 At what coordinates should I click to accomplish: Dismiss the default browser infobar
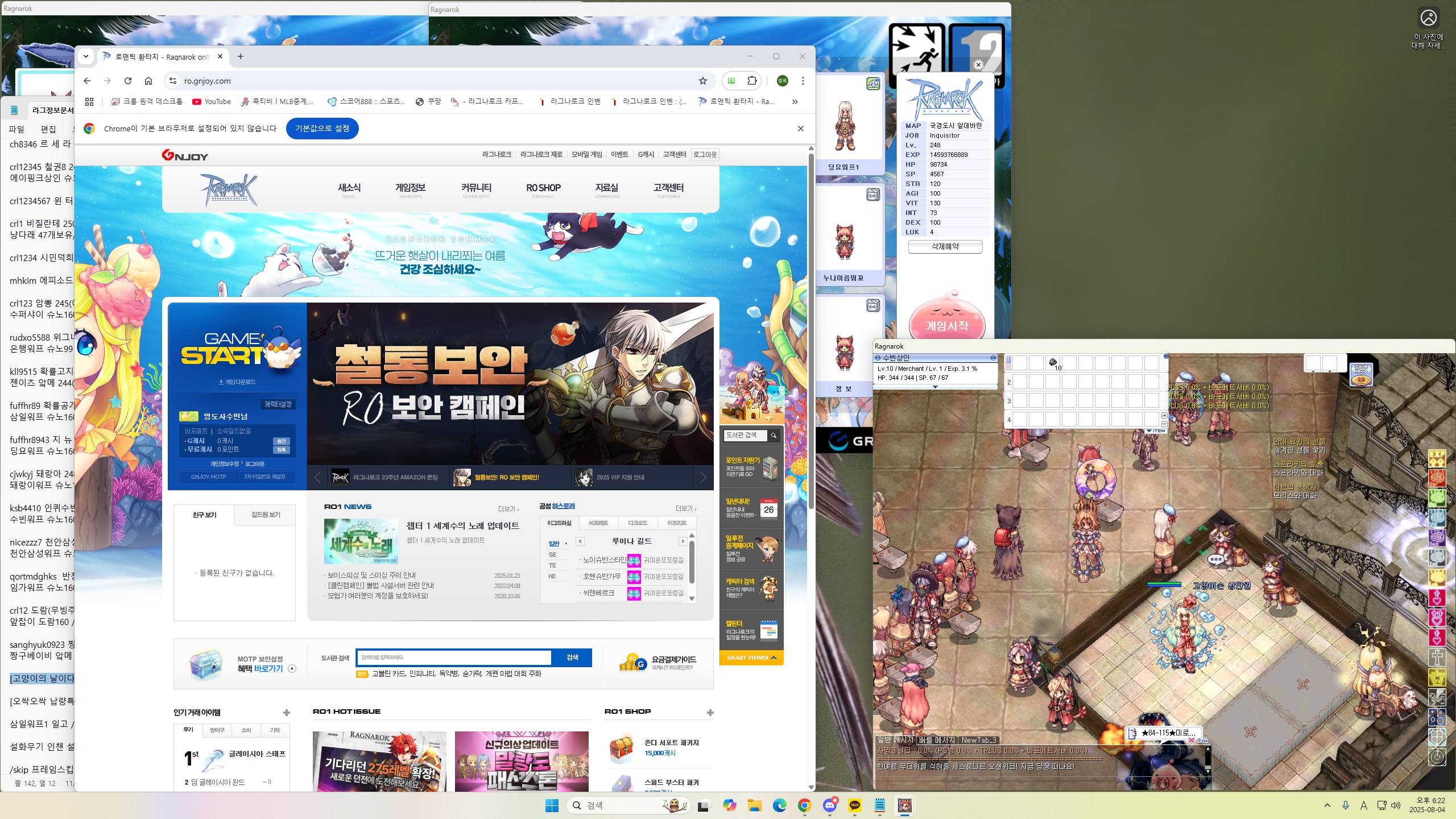[800, 129]
